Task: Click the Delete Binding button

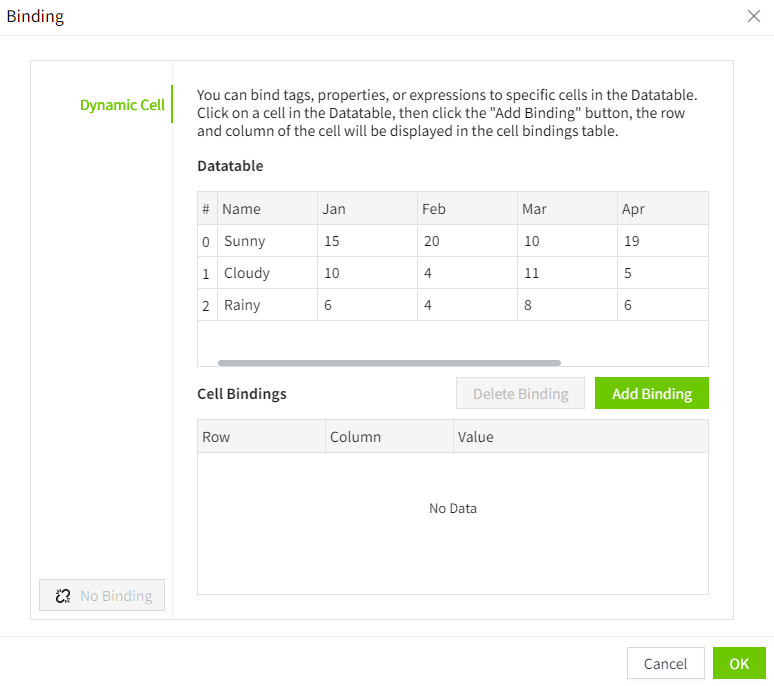Action: click(520, 394)
